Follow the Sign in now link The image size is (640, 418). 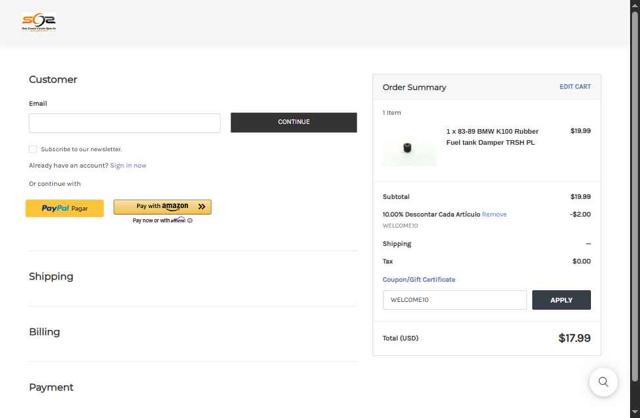click(128, 165)
